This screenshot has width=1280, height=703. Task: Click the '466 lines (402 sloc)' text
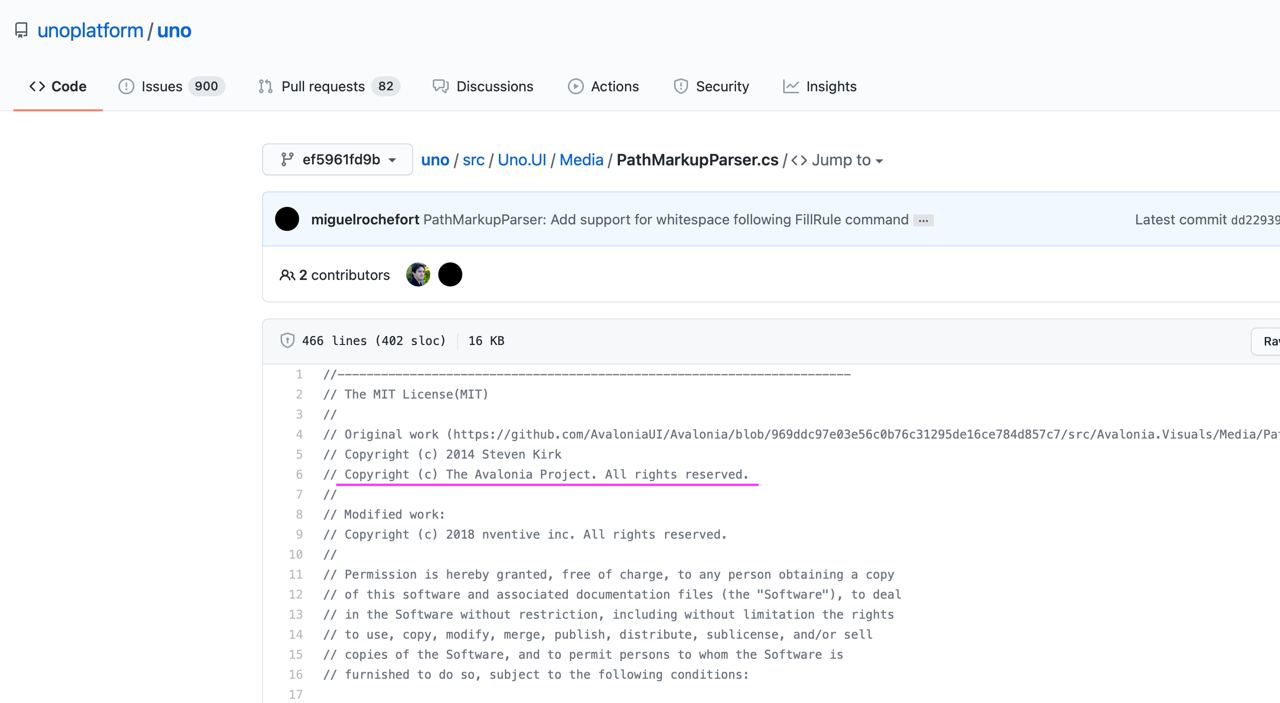374,341
